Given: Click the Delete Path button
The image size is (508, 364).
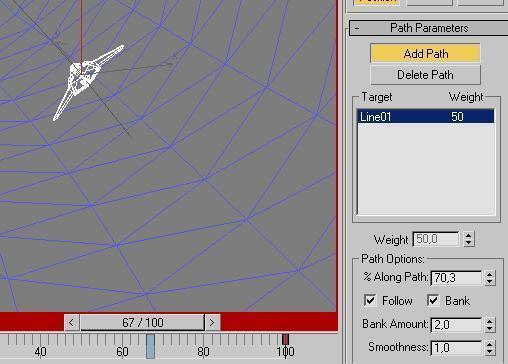Looking at the screenshot, I should coord(425,75).
